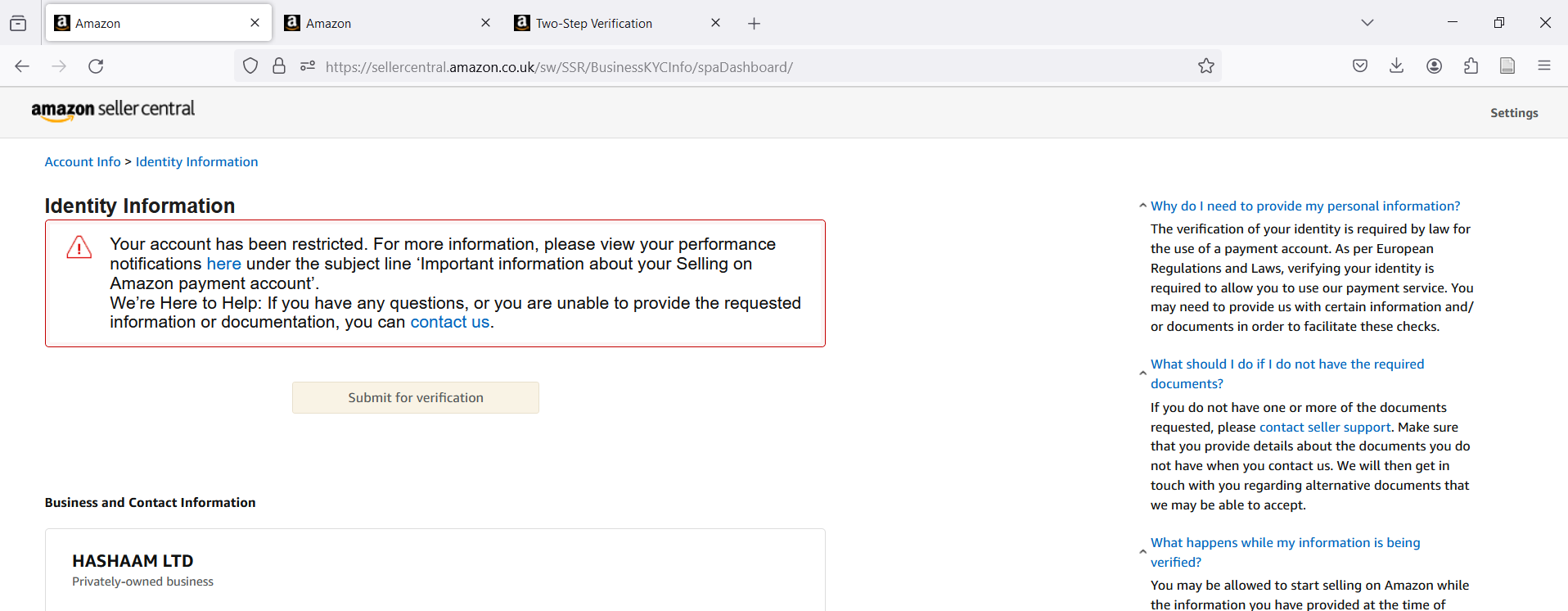Restore down the browser window
Viewport: 1568px width, 611px height.
pos(1499,23)
